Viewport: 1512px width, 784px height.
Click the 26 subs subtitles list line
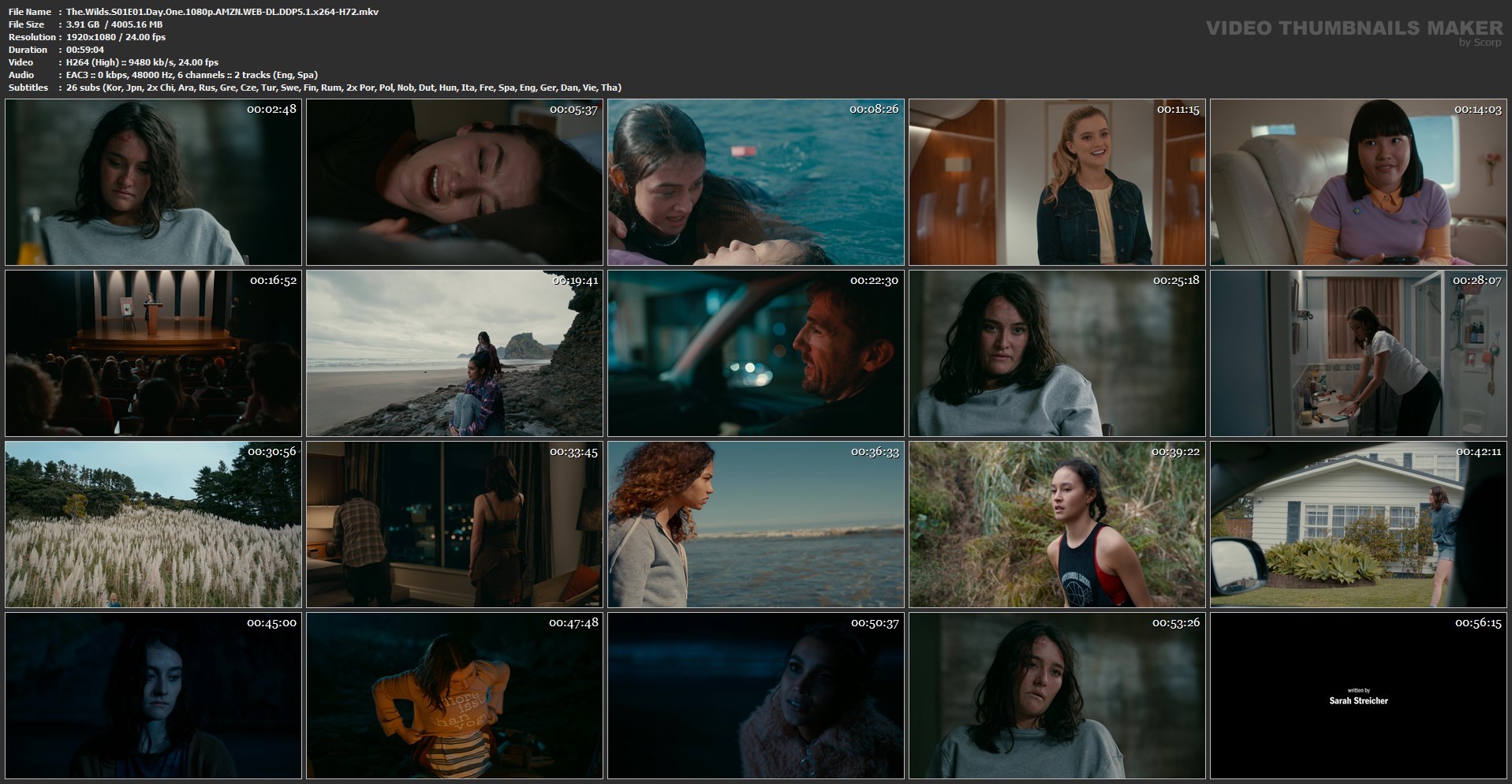(x=344, y=88)
